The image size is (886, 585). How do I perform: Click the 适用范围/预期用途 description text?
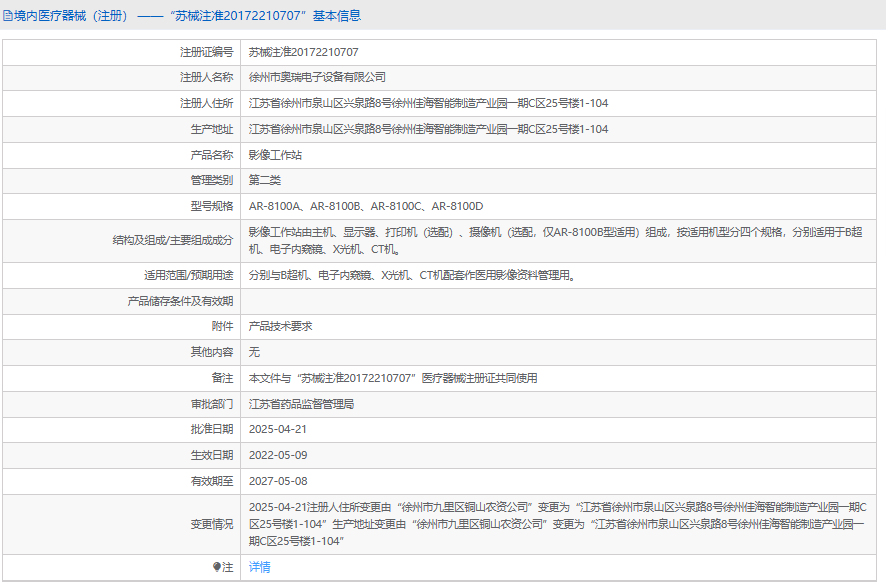pos(412,275)
